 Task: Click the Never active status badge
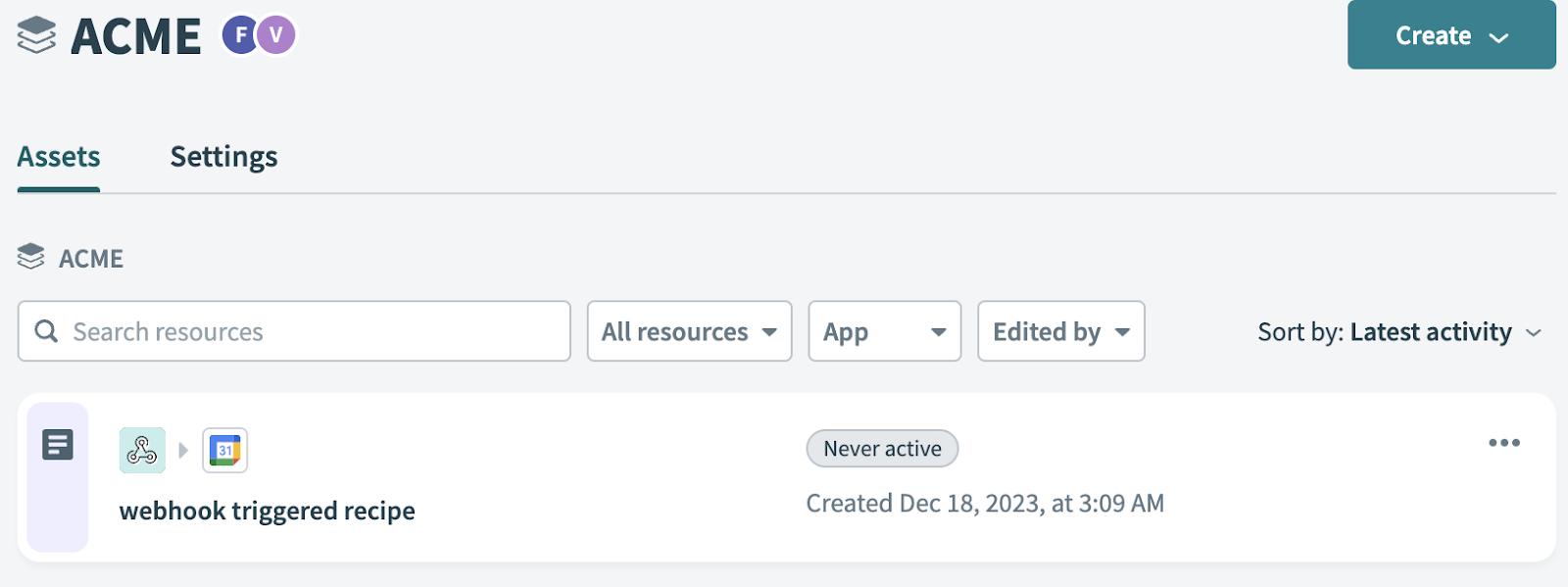[881, 448]
